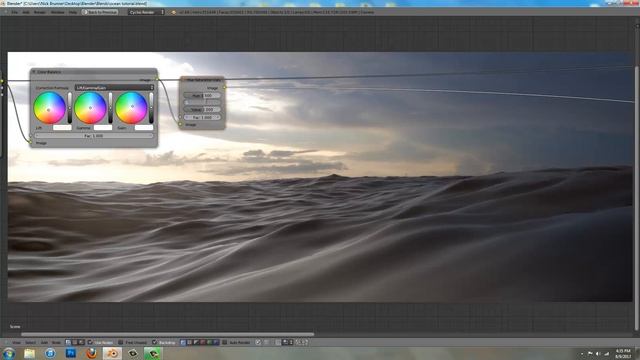Click the system tray clock
The width and height of the screenshot is (640, 360).
[623, 353]
